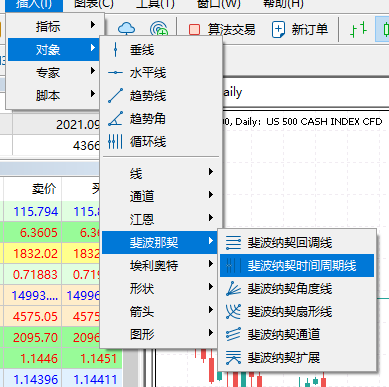Open the 帮助 menu in menu bar
The width and height of the screenshot is (389, 387).
click(x=283, y=4)
